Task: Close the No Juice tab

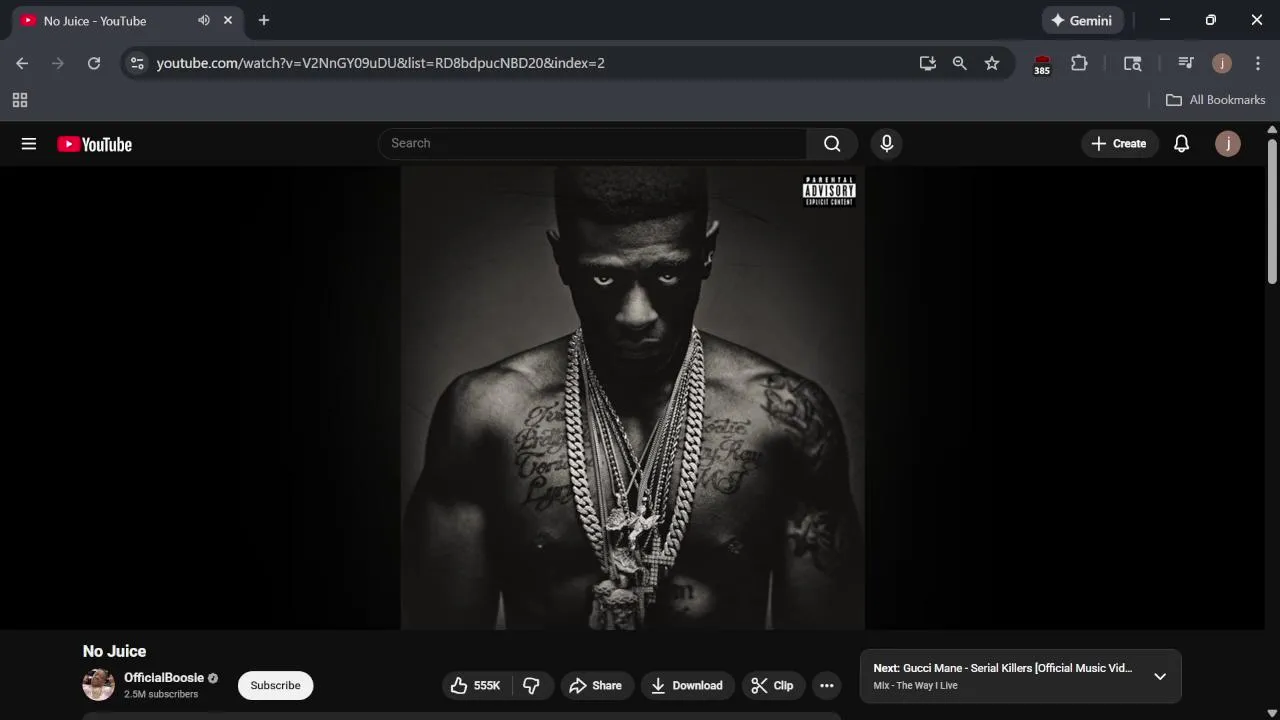Action: pyautogui.click(x=228, y=20)
